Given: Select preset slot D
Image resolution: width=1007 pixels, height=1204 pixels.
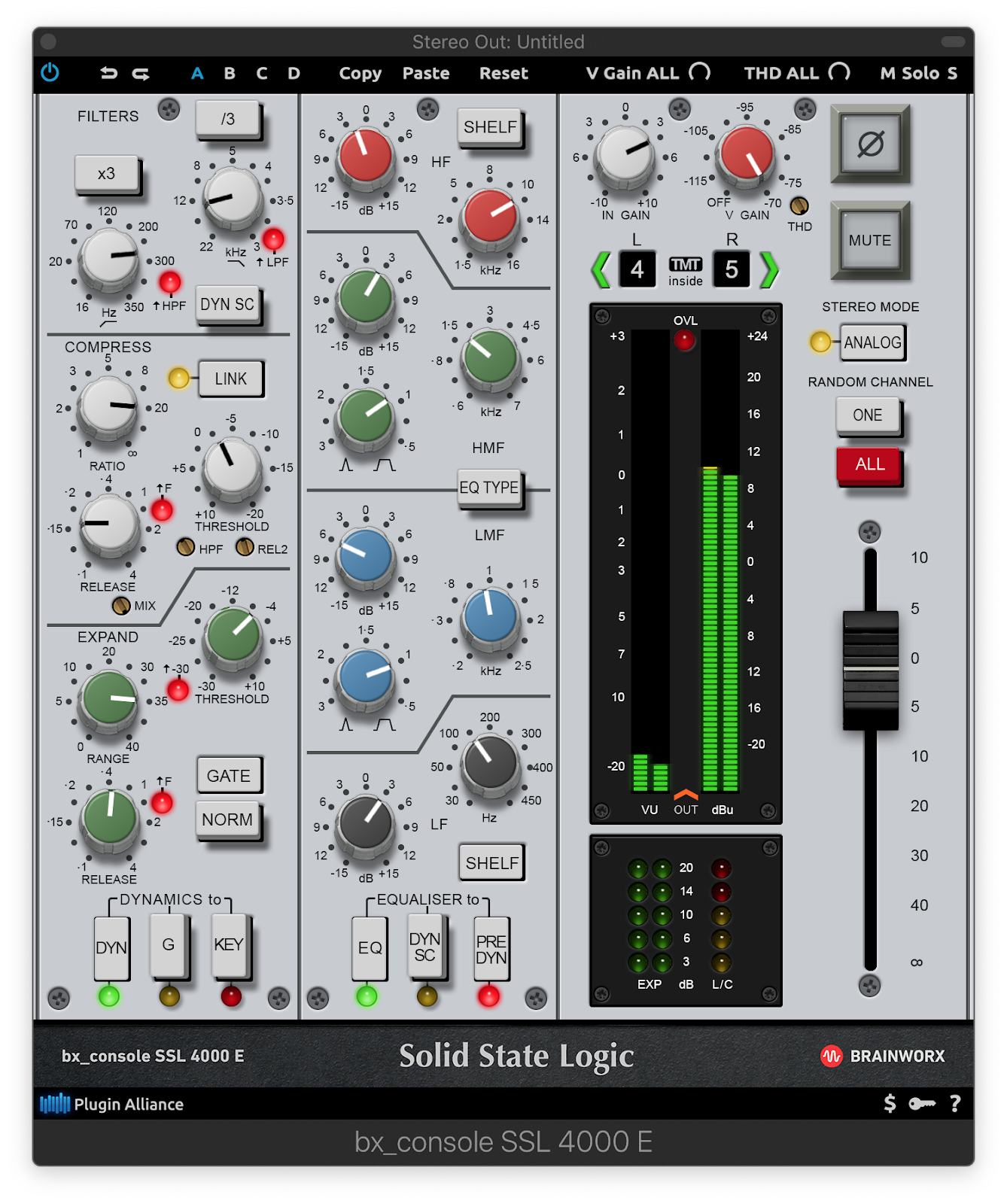Looking at the screenshot, I should point(294,73).
